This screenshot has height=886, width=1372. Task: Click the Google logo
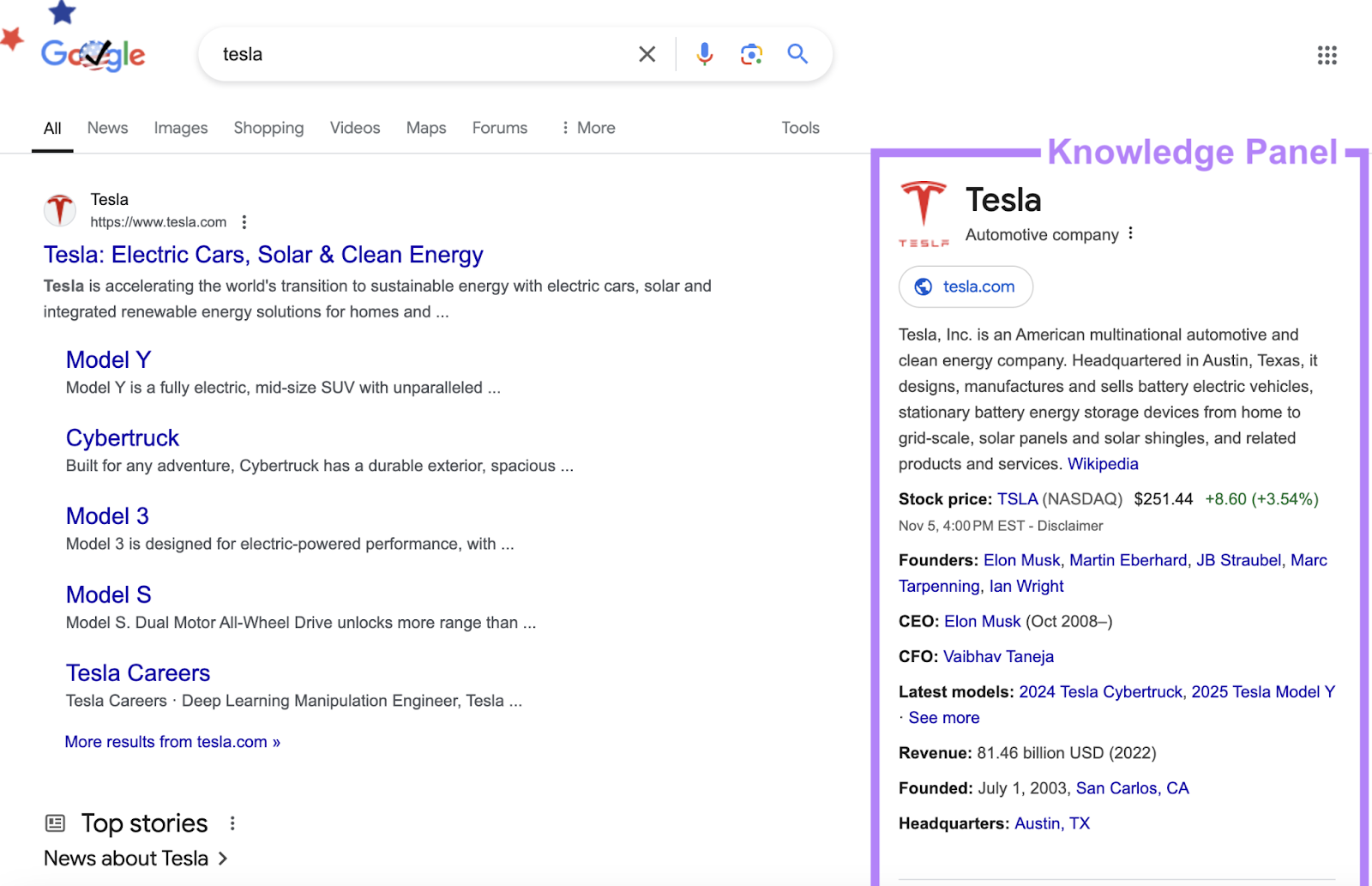point(93,53)
